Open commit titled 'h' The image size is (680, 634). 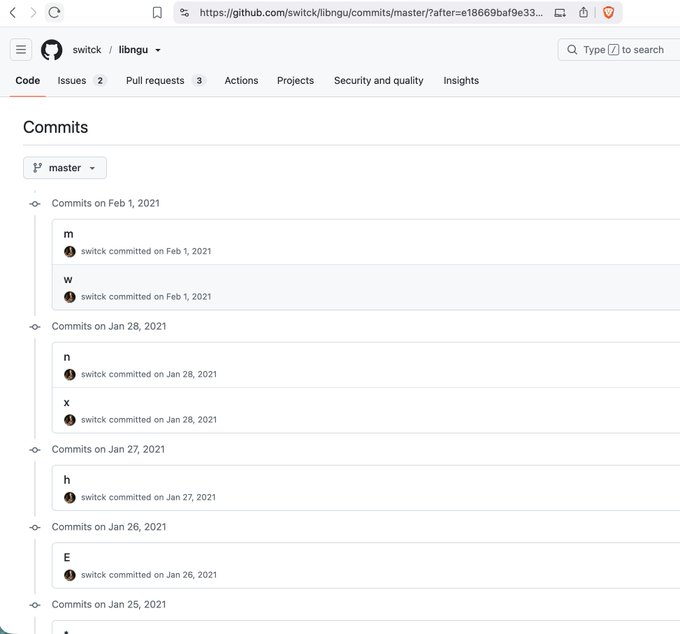tap(67, 480)
